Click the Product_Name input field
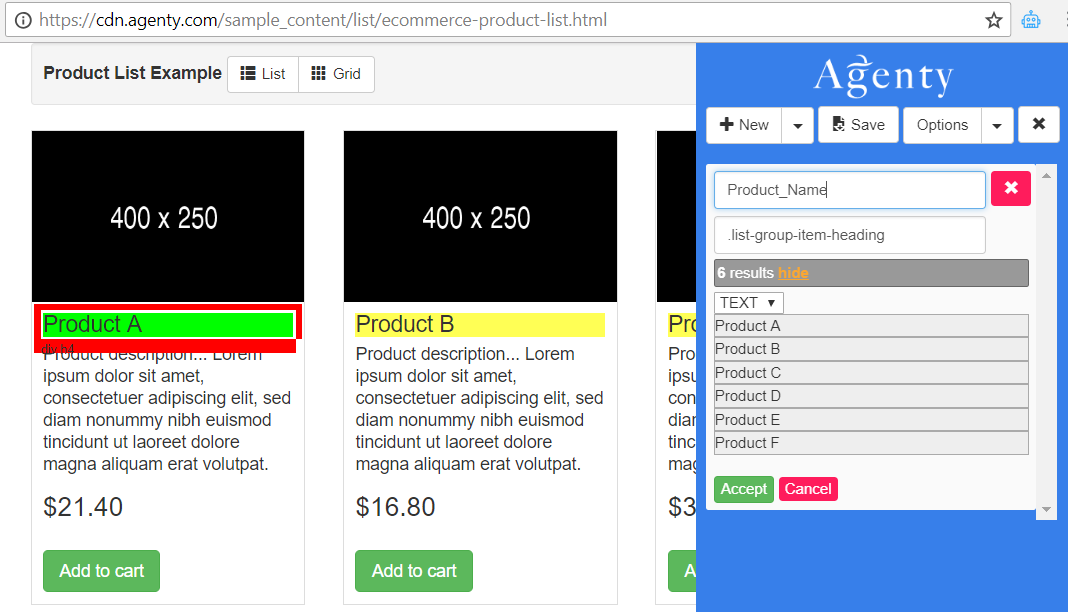 (849, 188)
